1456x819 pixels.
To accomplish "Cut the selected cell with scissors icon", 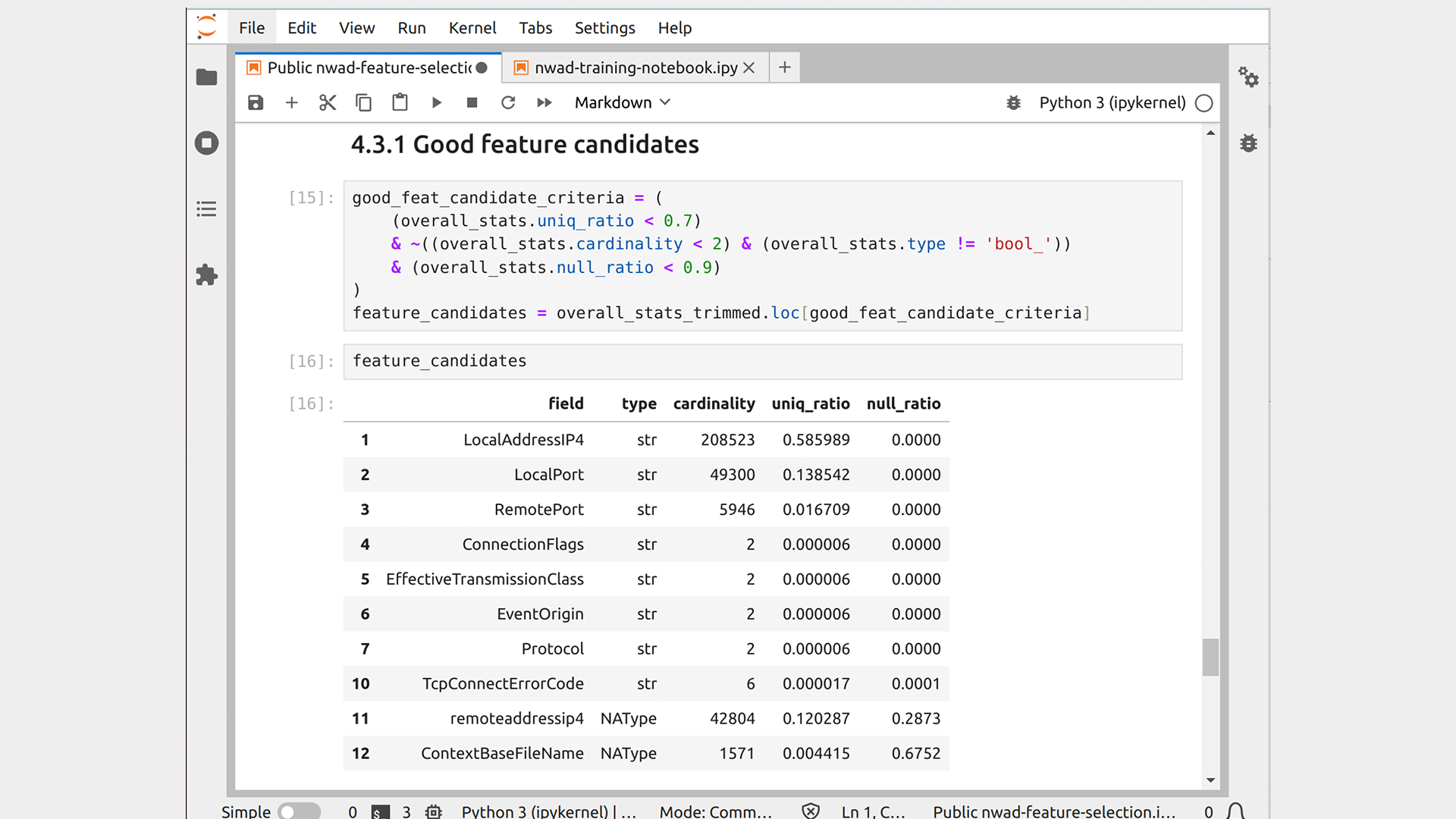I will point(328,102).
